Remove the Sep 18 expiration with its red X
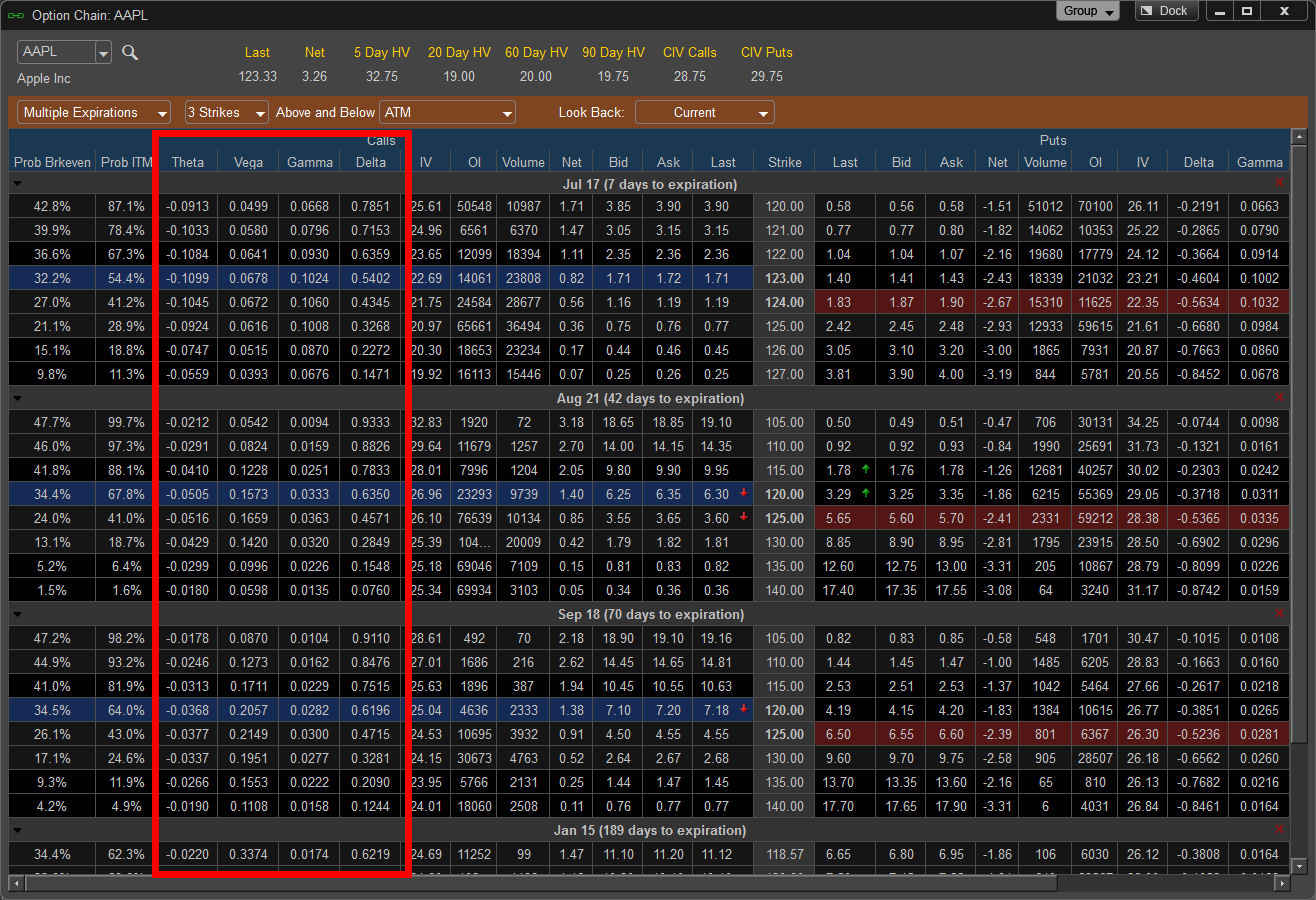 [1280, 614]
